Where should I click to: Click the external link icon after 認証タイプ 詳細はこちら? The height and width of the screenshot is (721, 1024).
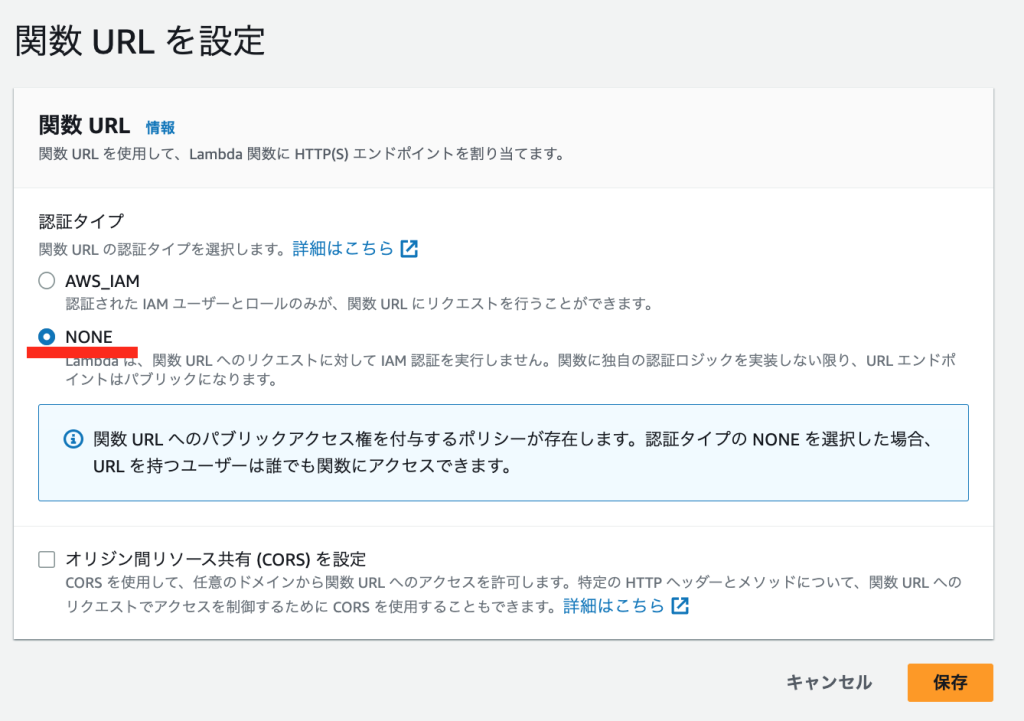pyautogui.click(x=408, y=248)
